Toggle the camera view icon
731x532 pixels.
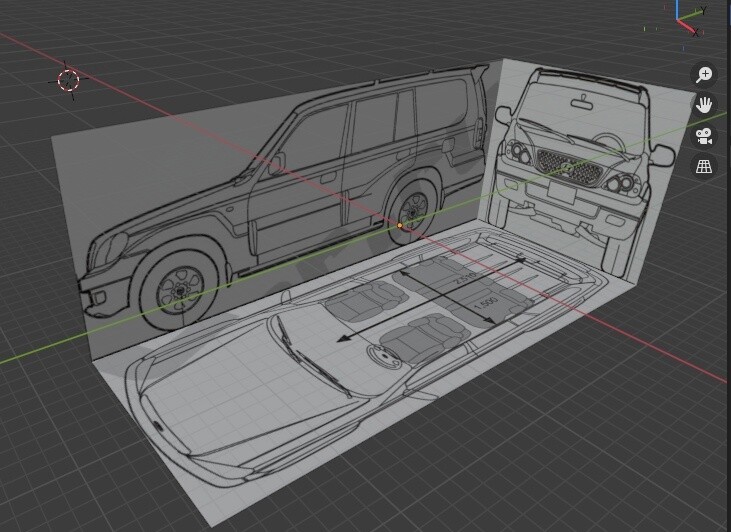pyautogui.click(x=704, y=136)
